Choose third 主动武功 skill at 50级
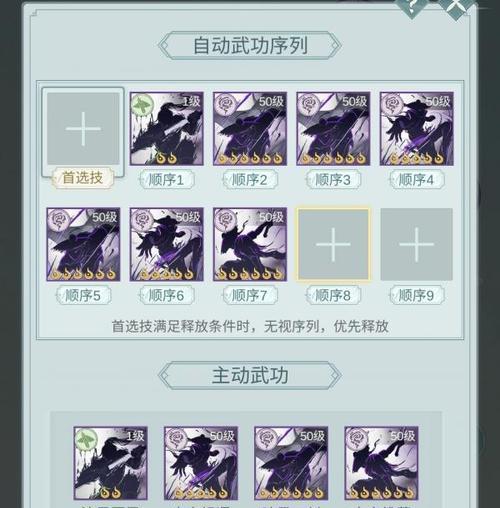 coord(291,463)
